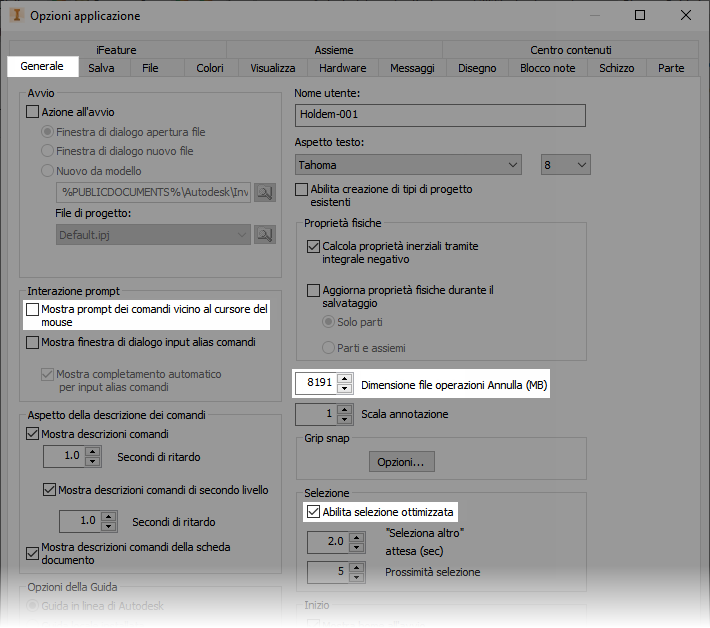Decrease the Seleziona altro wait time

(x=357, y=547)
